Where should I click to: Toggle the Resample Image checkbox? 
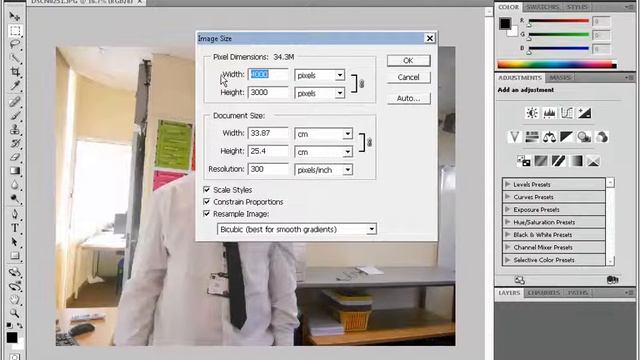207,213
